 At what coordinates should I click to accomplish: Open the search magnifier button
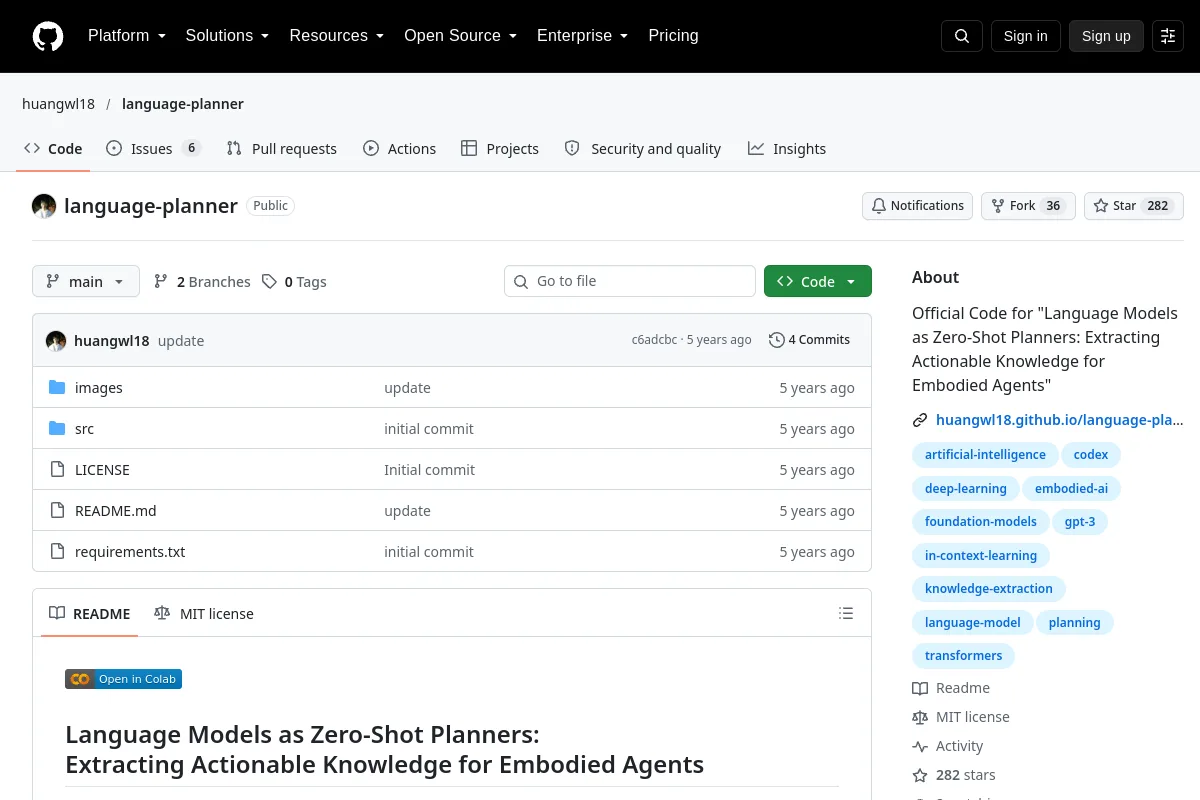962,36
